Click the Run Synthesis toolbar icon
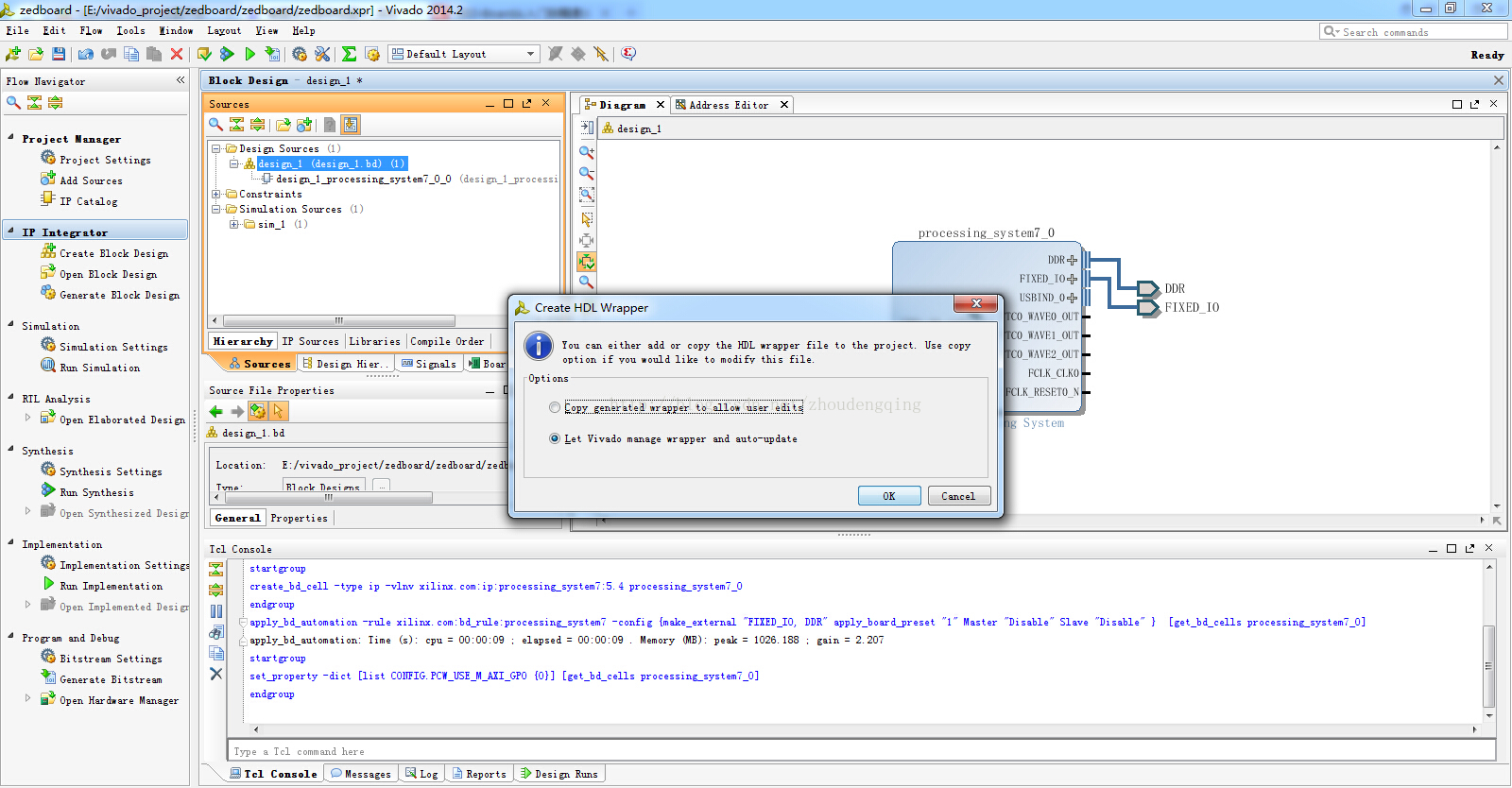The image size is (1512, 788). [227, 54]
